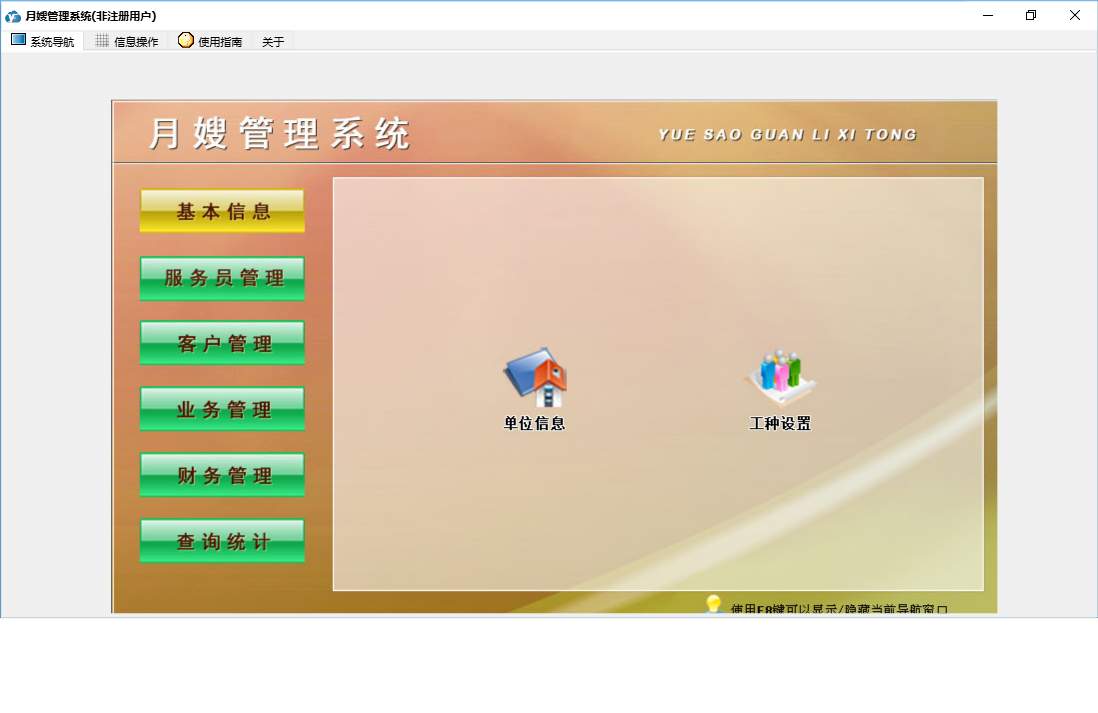Open 查询统计 section

[223, 541]
